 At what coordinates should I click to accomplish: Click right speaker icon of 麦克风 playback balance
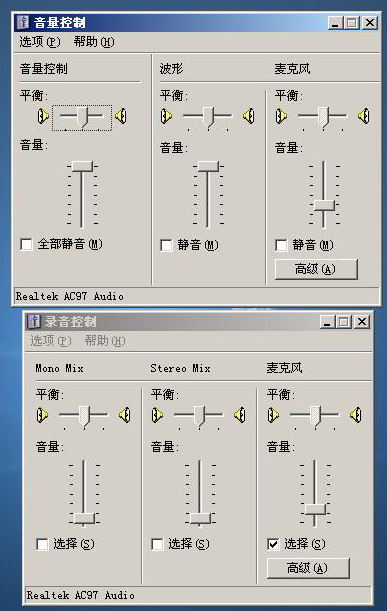364,116
